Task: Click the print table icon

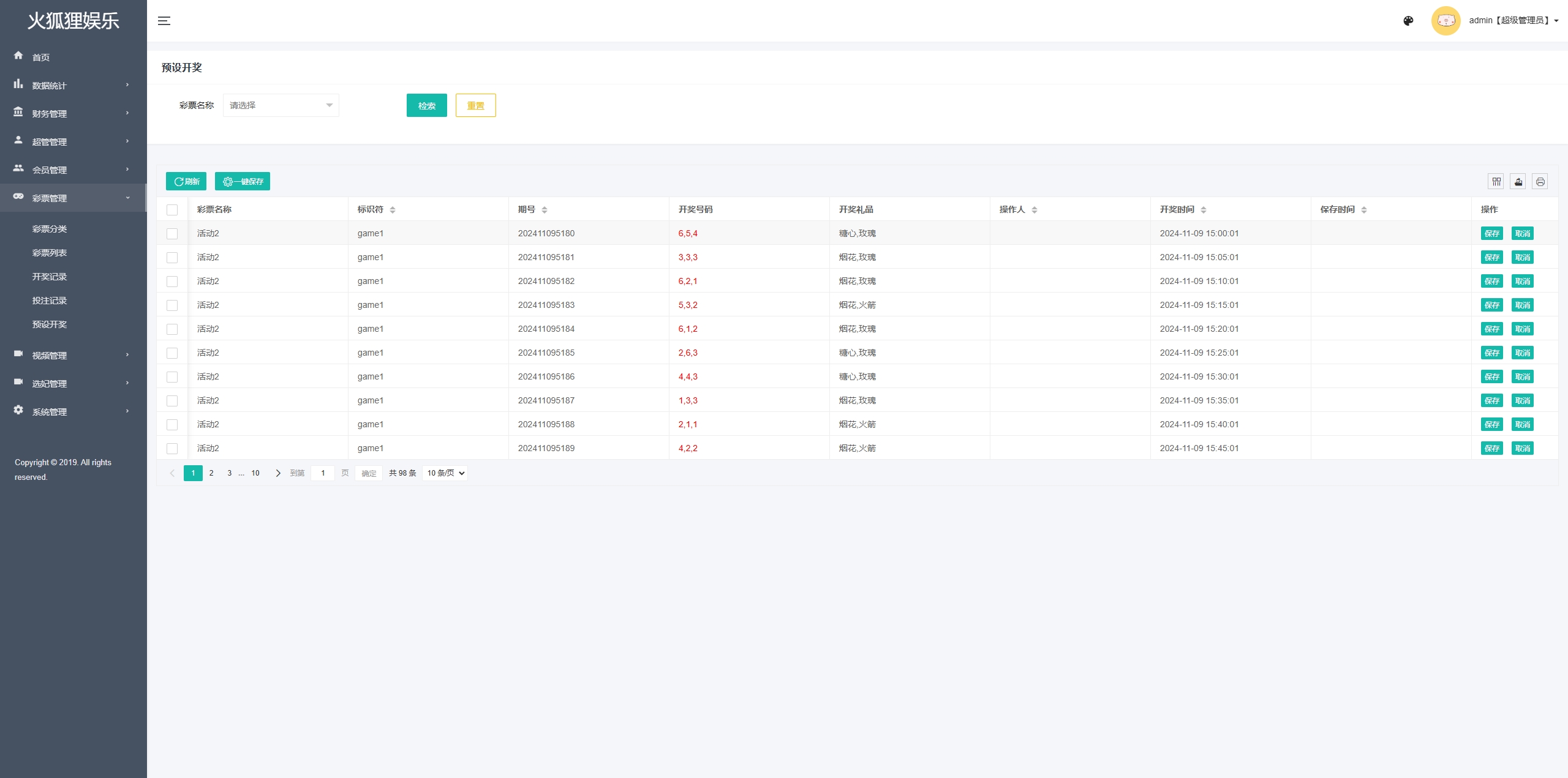Action: (1540, 182)
